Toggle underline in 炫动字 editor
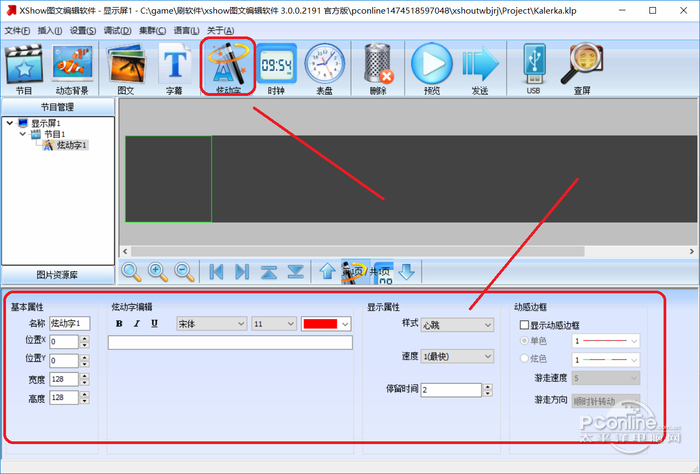This screenshot has width=700, height=474. (154, 324)
